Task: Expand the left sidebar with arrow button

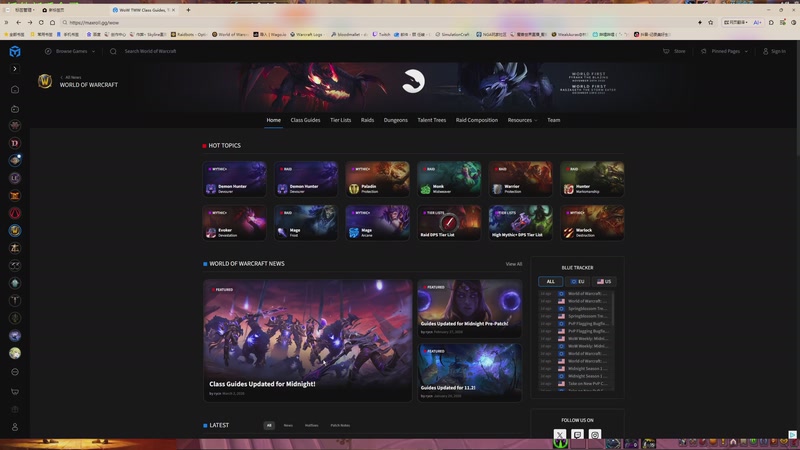Action: (x=15, y=68)
